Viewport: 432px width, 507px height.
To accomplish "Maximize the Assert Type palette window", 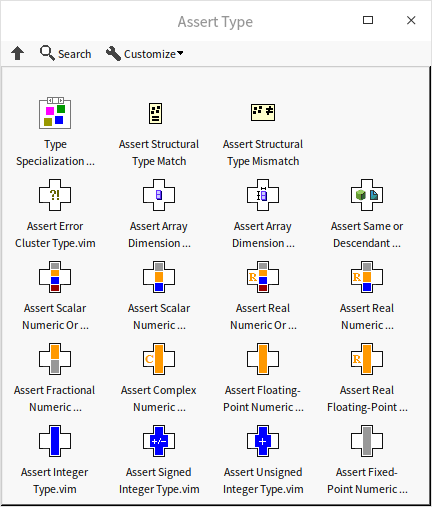I will coord(368,20).
